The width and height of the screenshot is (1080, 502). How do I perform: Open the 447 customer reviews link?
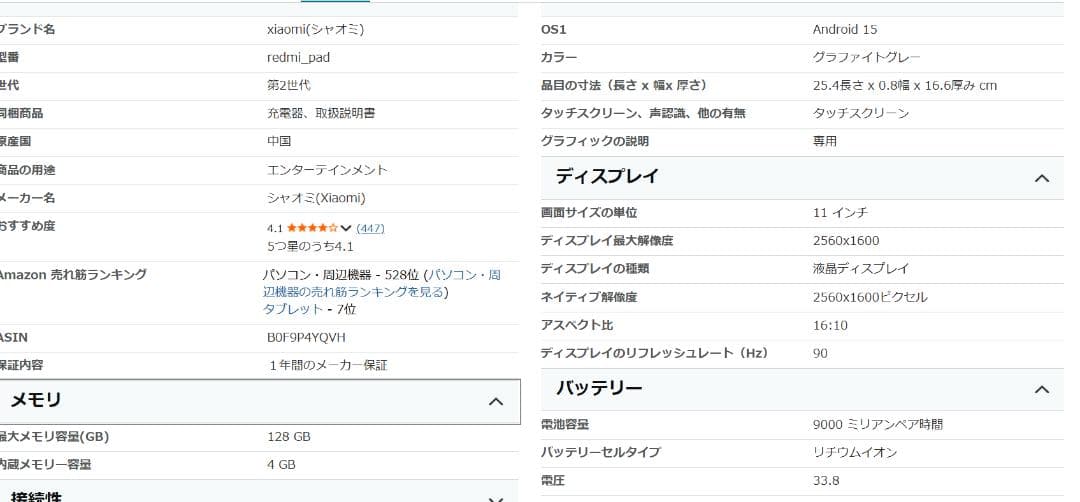370,228
